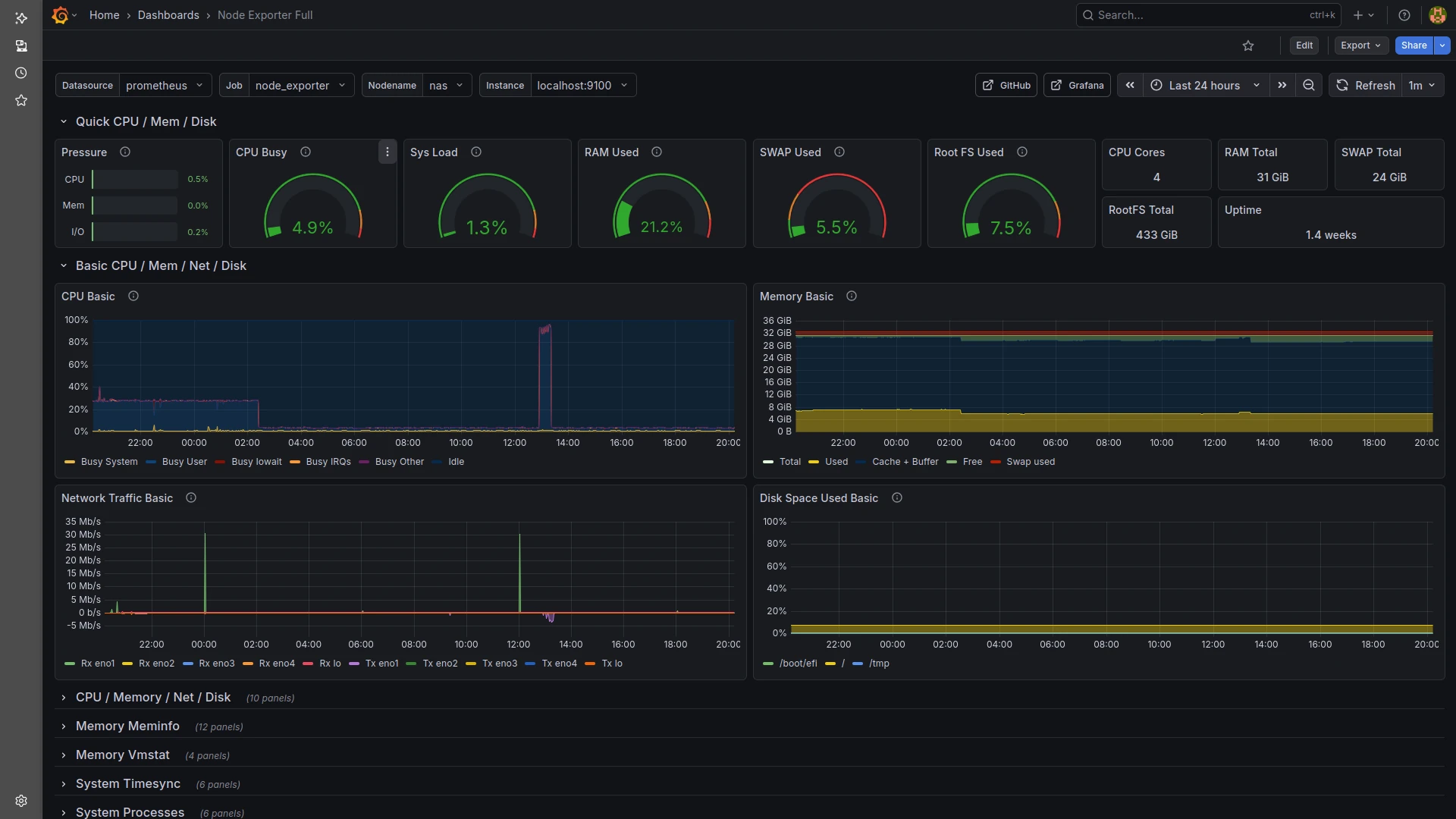This screenshot has height=819, width=1456.
Task: Click the zoom out time range icon
Action: pyautogui.click(x=1309, y=85)
